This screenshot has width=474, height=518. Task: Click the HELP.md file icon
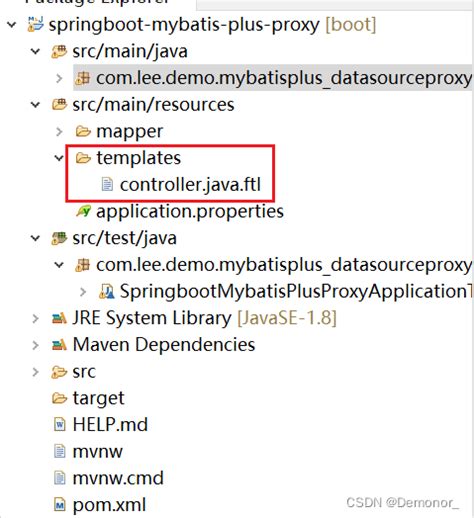tap(60, 425)
